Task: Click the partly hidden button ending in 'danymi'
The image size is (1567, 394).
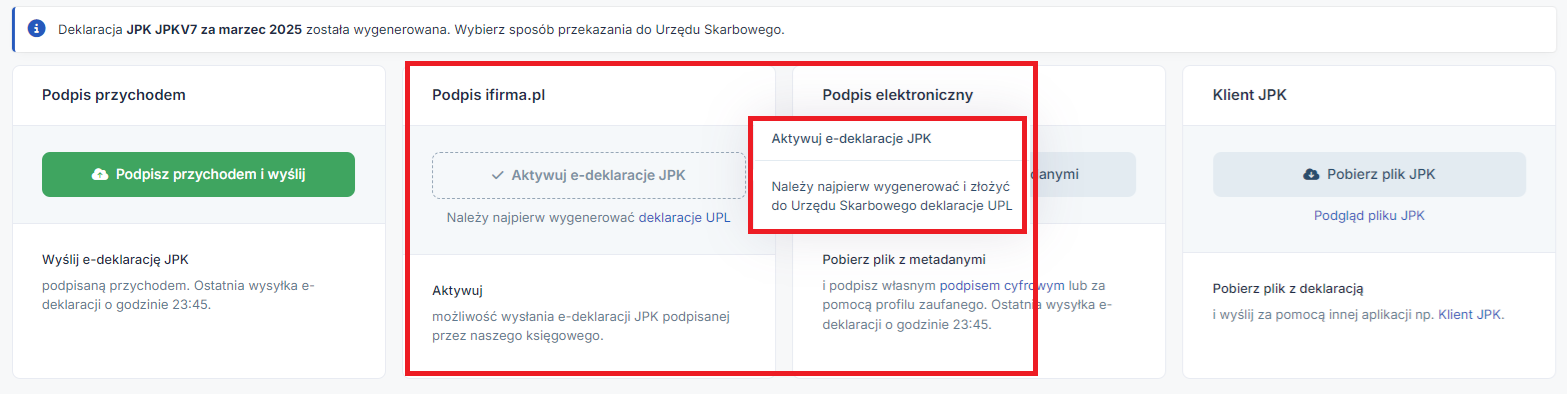Action: click(x=1080, y=175)
